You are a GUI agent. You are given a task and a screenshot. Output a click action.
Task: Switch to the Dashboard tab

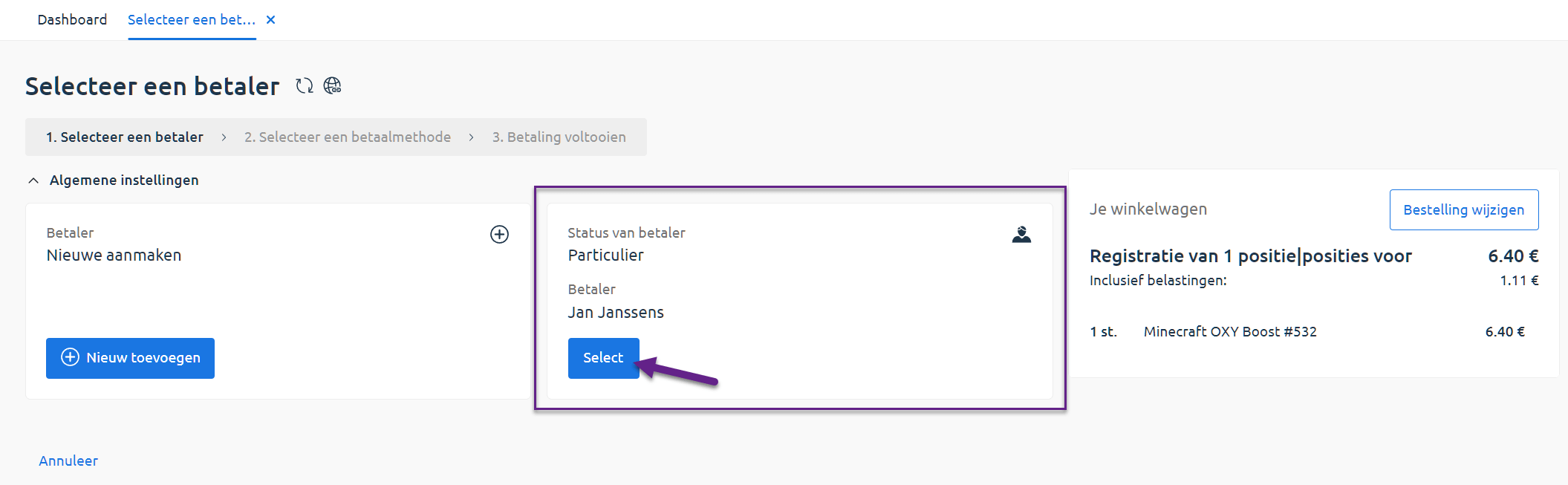click(72, 20)
